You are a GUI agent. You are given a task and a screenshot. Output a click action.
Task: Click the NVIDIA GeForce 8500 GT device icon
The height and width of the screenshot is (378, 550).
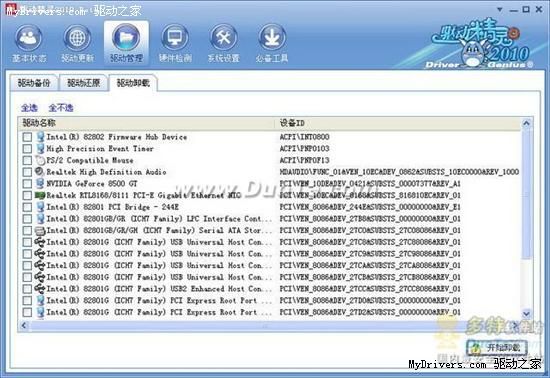[x=40, y=183]
